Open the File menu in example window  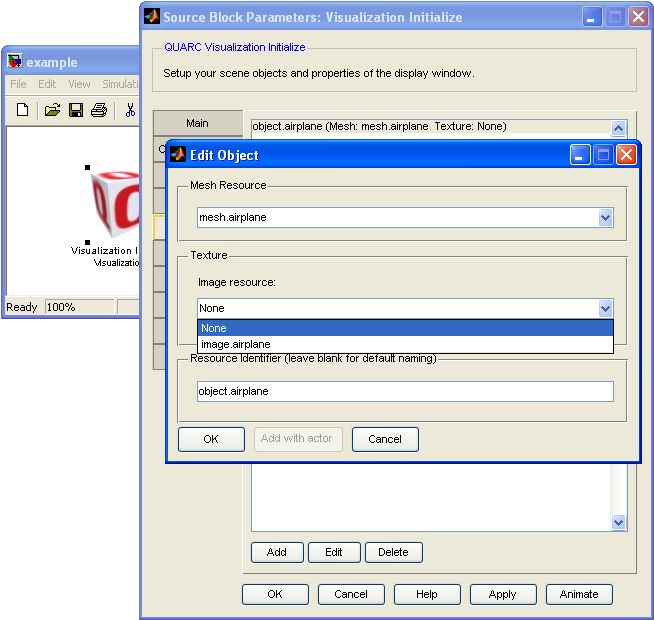(18, 84)
